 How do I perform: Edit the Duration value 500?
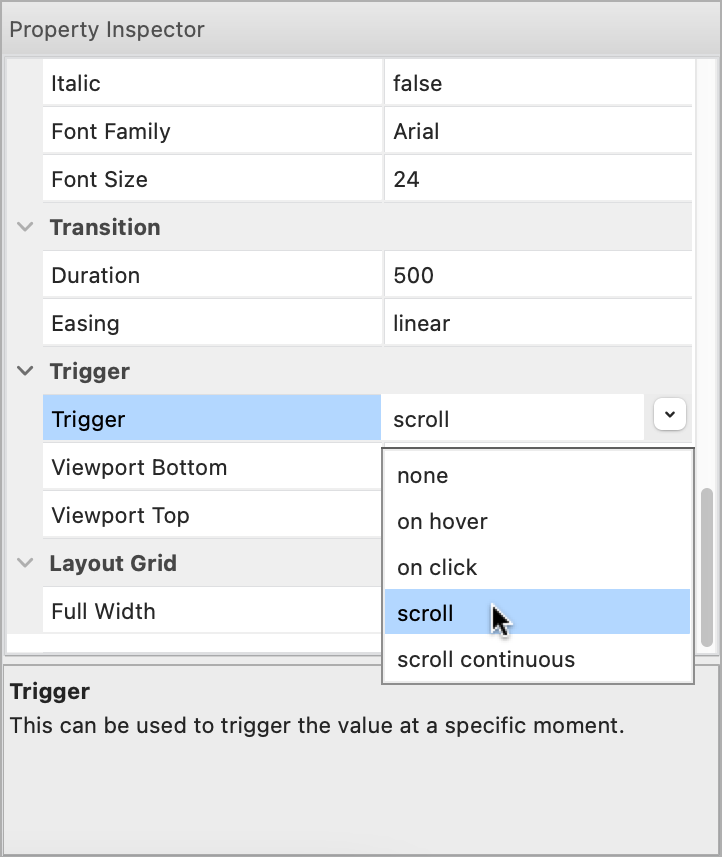[537, 276]
